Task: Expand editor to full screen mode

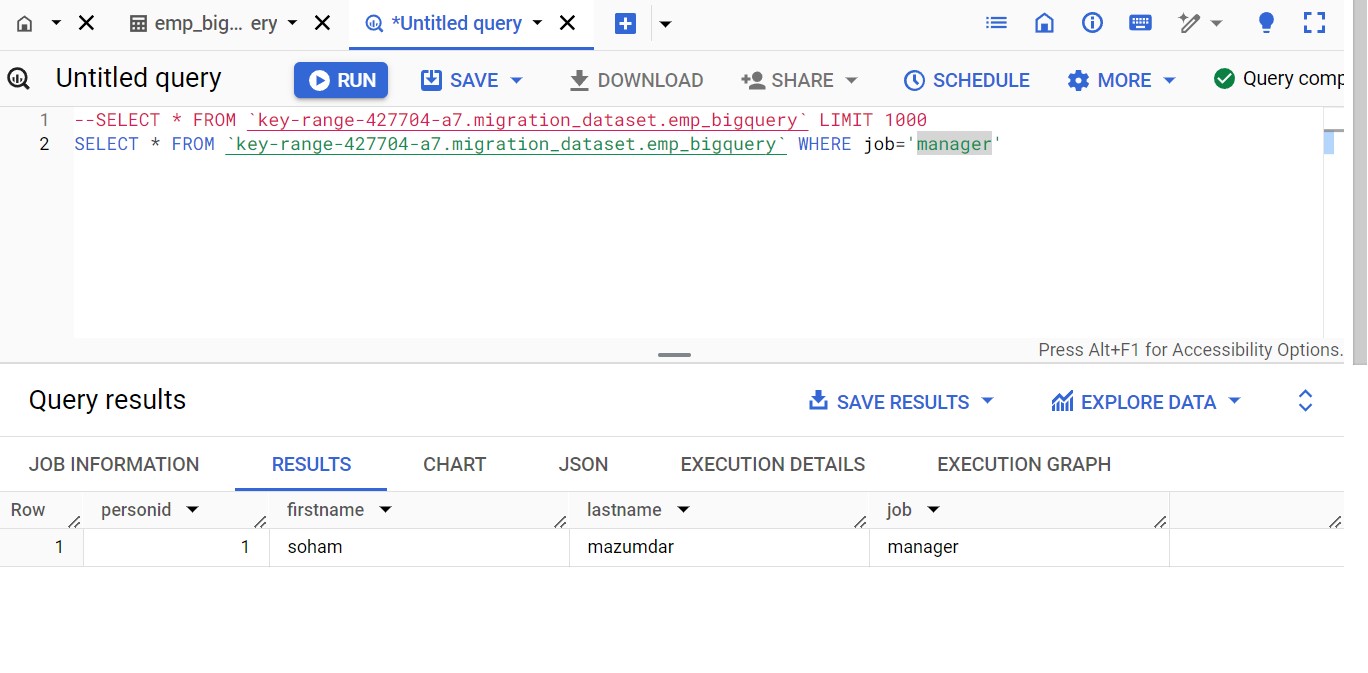Action: [1314, 21]
